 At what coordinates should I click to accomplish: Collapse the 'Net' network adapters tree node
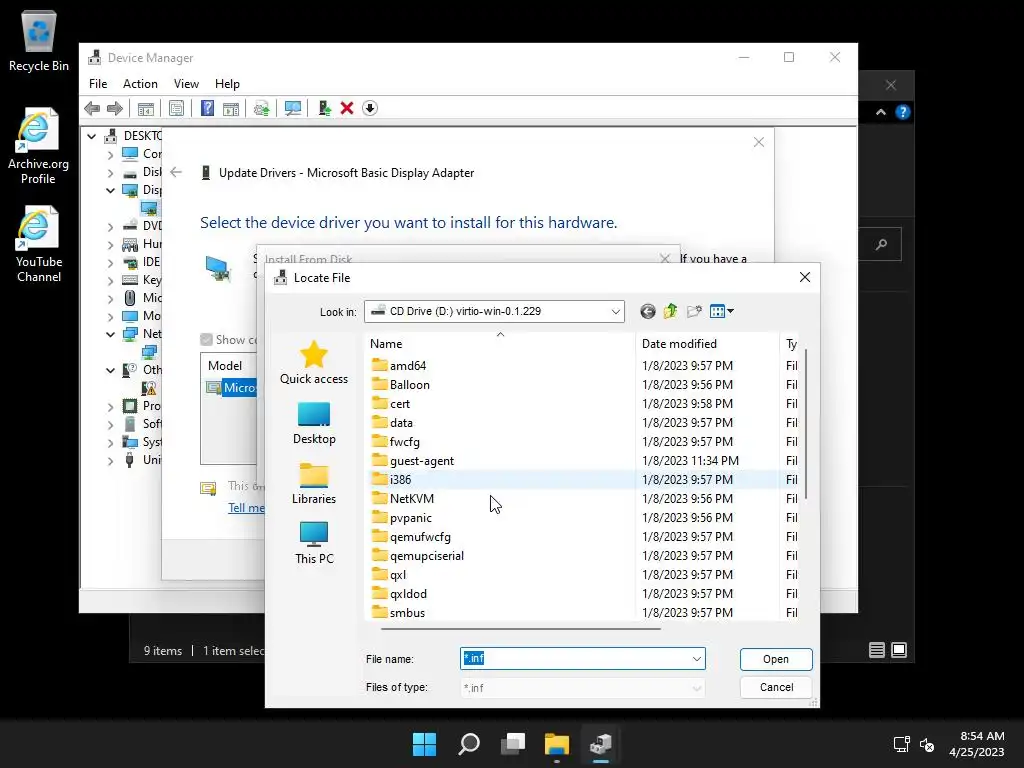pyautogui.click(x=110, y=334)
